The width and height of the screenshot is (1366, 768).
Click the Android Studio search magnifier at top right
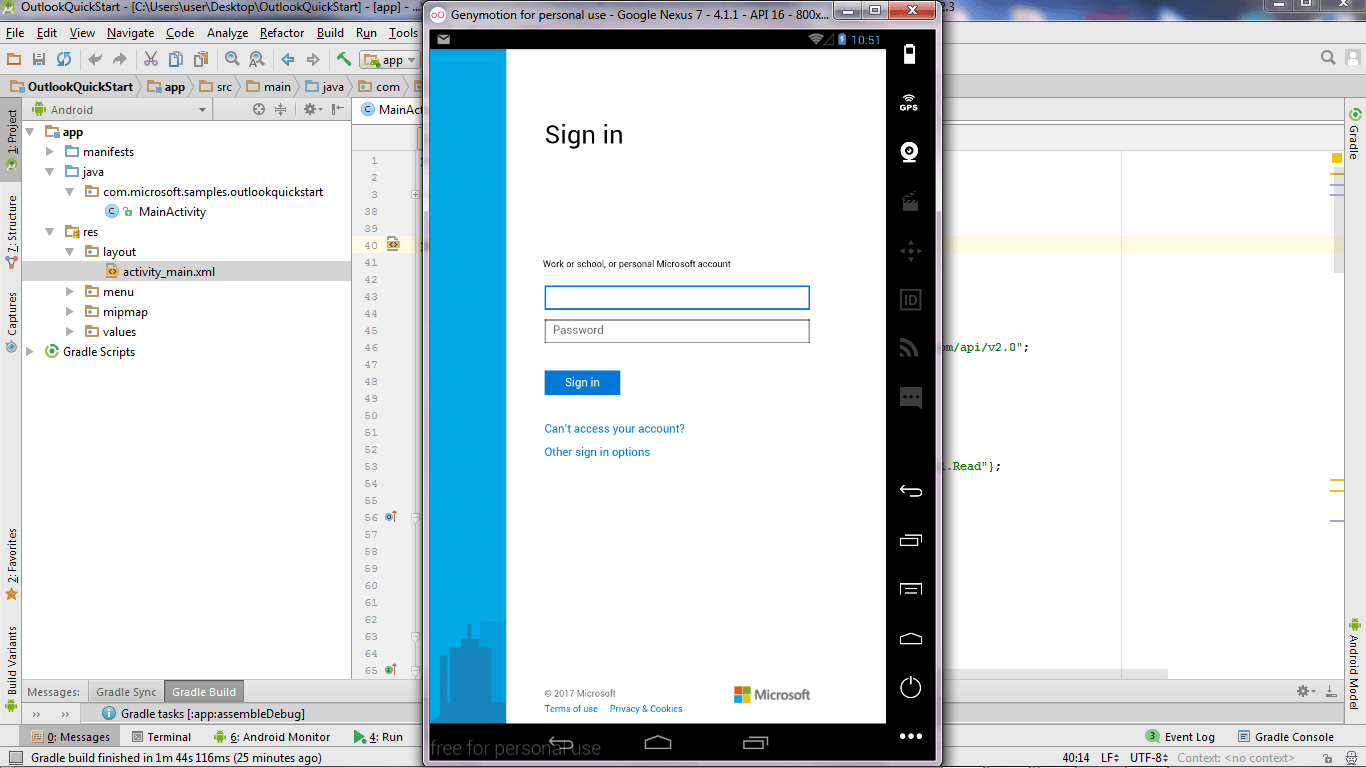click(x=1328, y=58)
